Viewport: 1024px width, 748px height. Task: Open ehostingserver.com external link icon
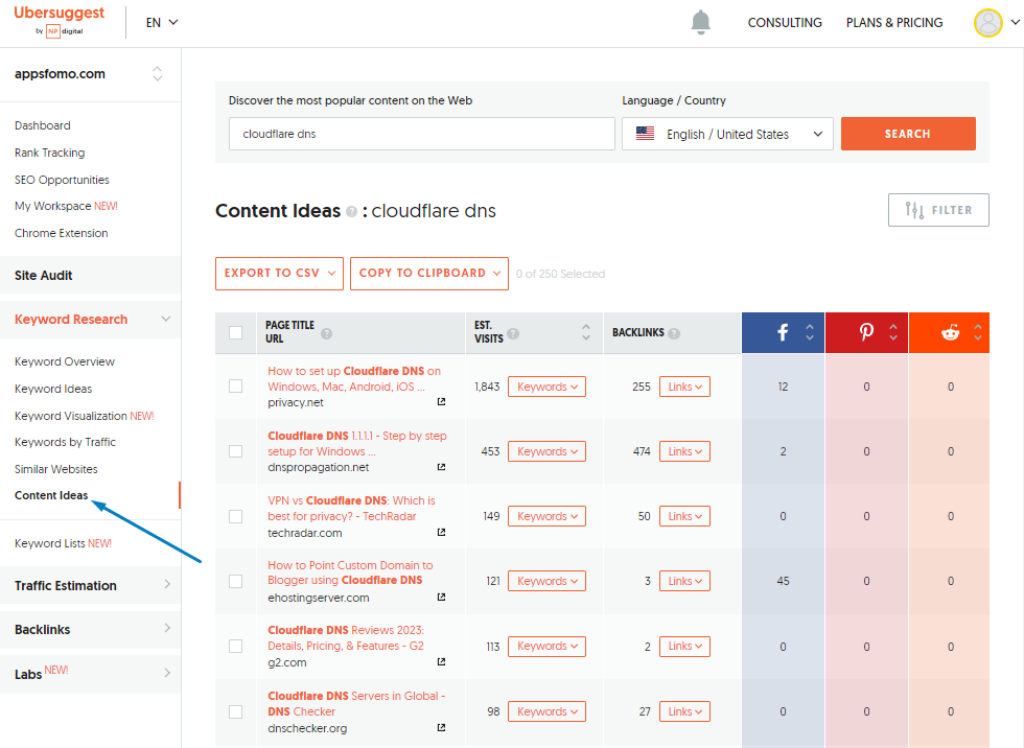[x=441, y=596]
